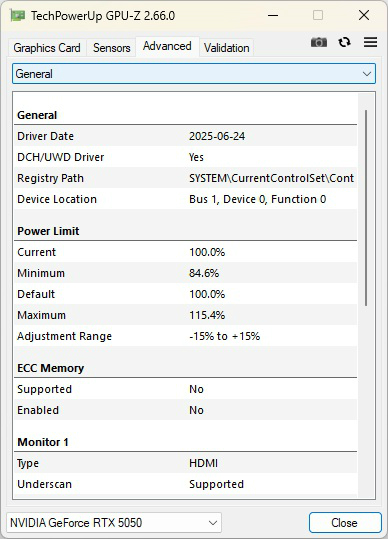The width and height of the screenshot is (388, 539).
Task: Click the Underscan row value Supported
Action: coord(216,484)
